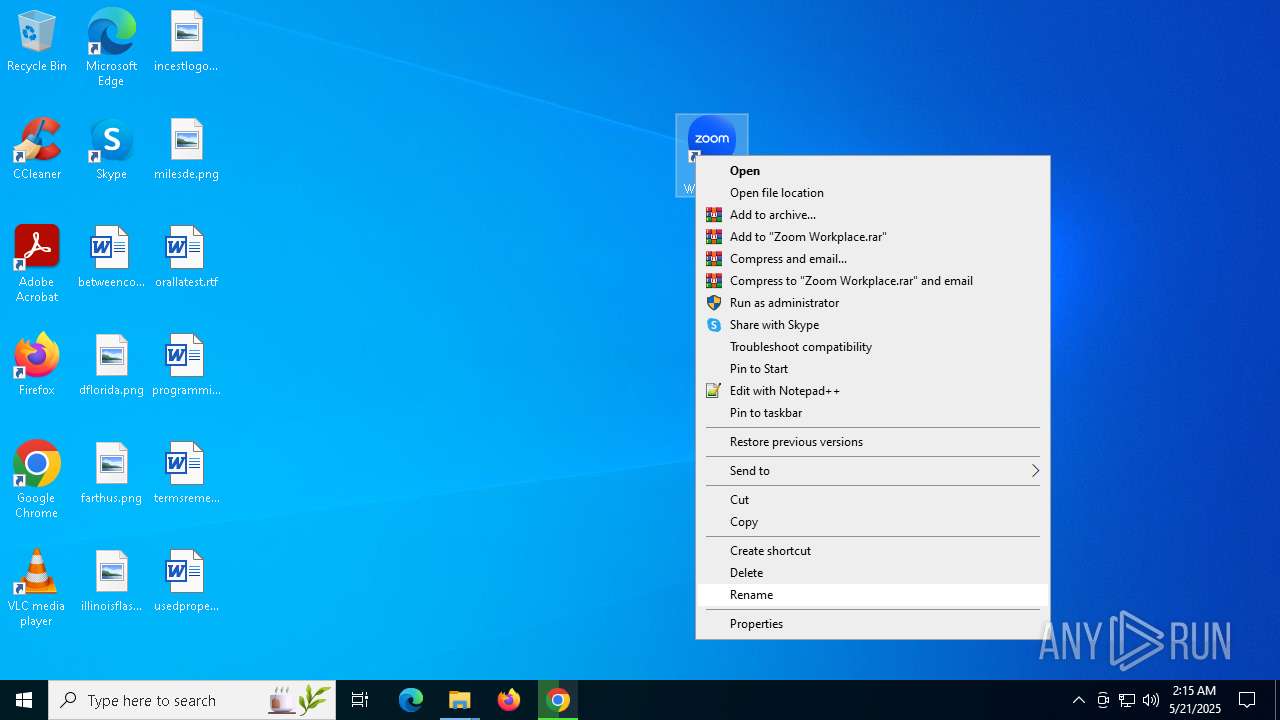Choose Cut in the context menu
The height and width of the screenshot is (720, 1280).
tap(873, 500)
